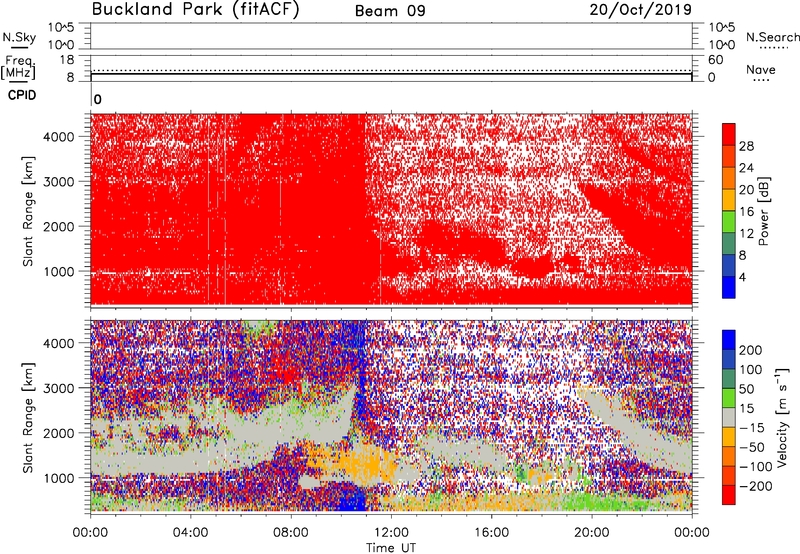Click the 2000 tick on power panel
Screen dimensions: 800x554
pyautogui.click(x=59, y=226)
